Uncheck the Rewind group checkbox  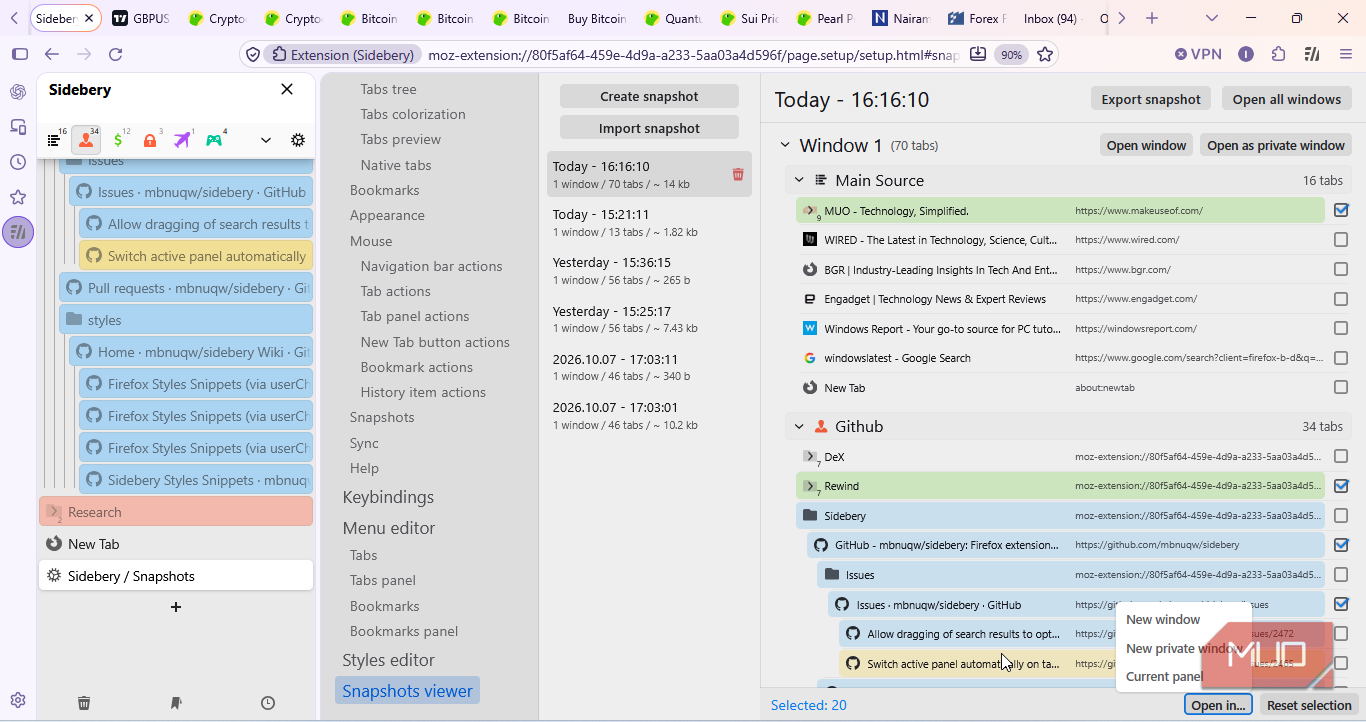point(1341,486)
